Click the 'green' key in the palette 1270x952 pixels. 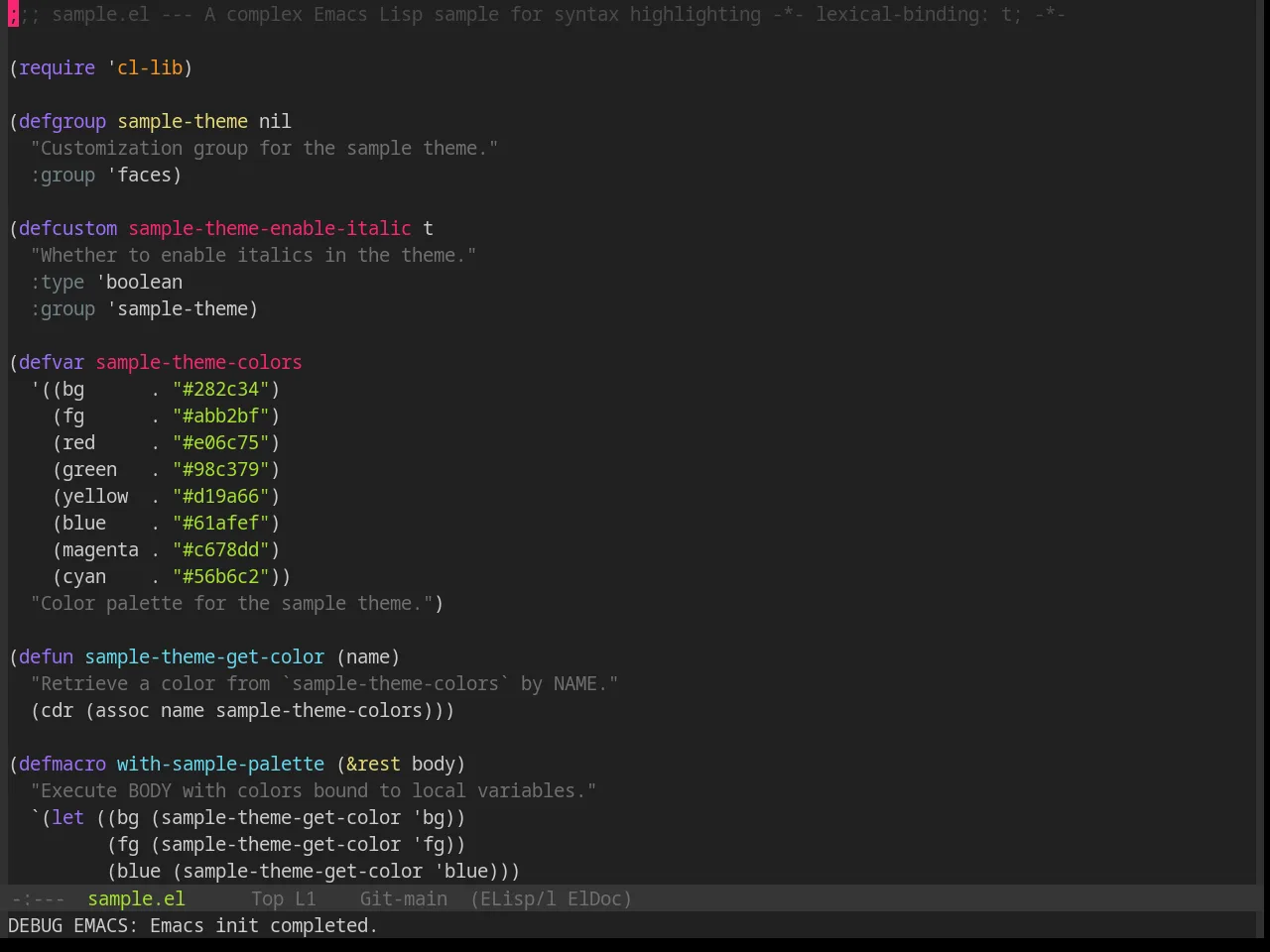(x=89, y=469)
